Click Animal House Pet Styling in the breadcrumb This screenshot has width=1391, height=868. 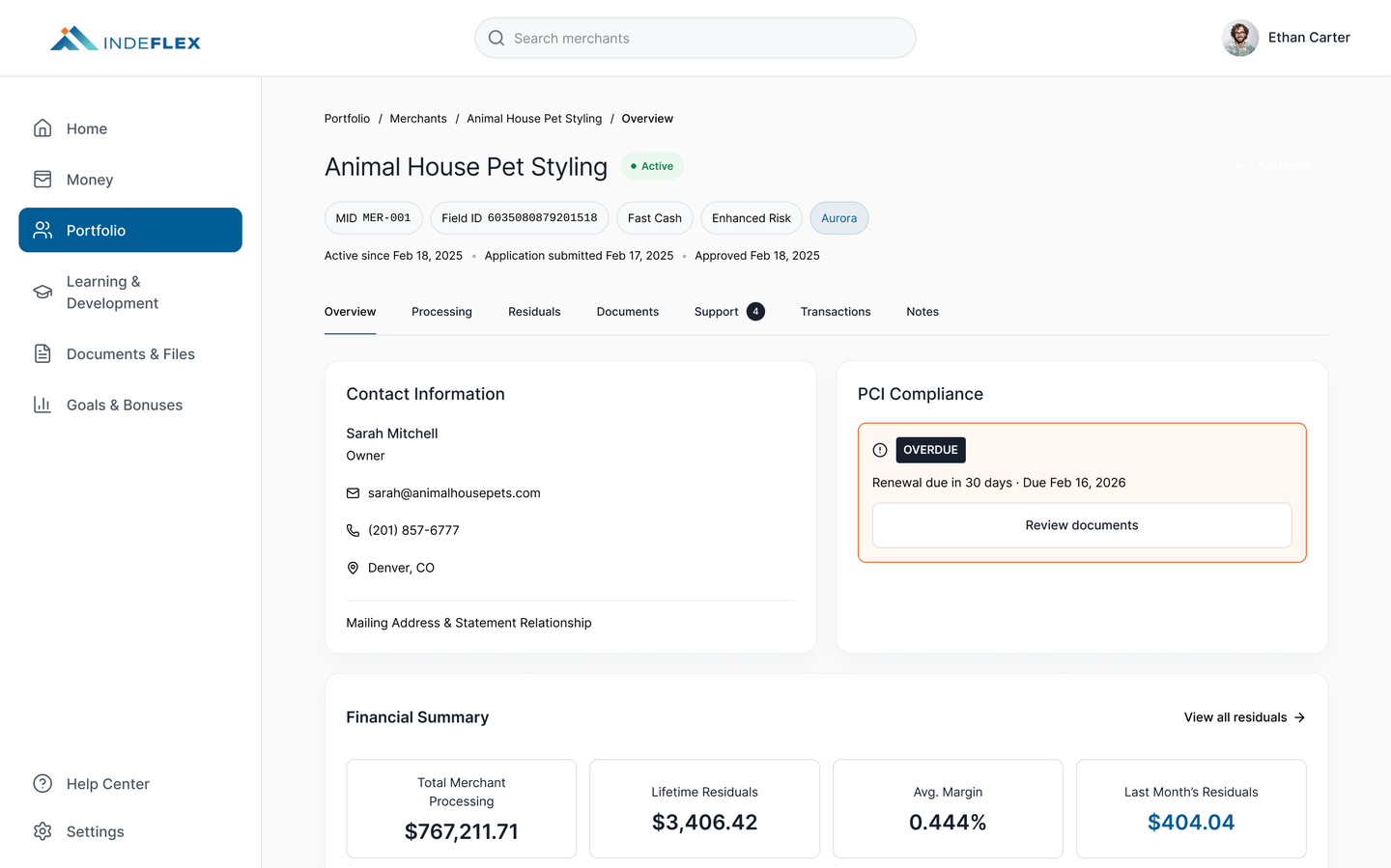pos(534,119)
